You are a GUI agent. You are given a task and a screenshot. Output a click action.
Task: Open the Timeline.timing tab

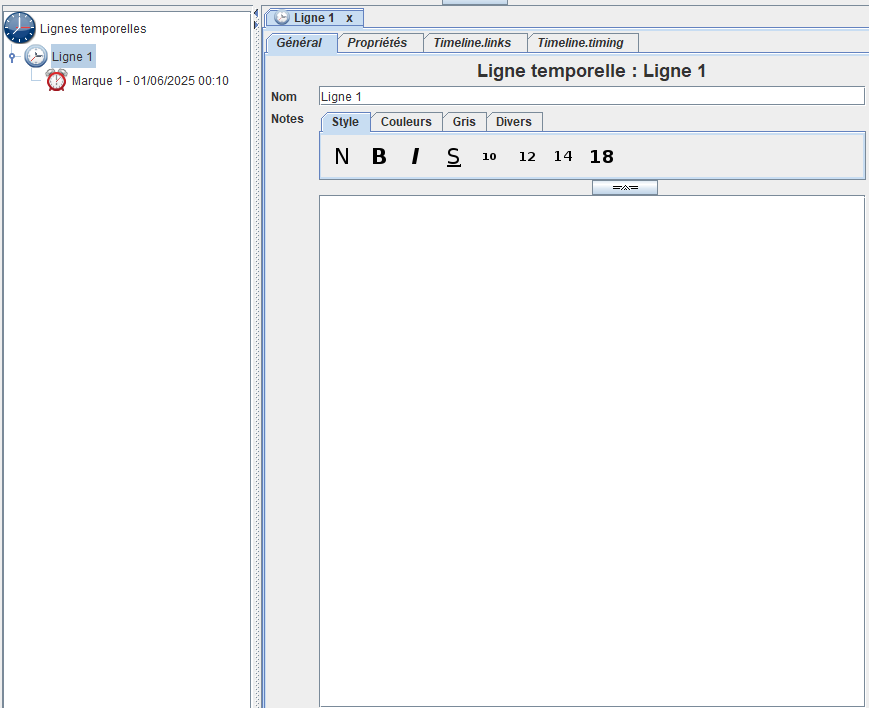pos(582,42)
